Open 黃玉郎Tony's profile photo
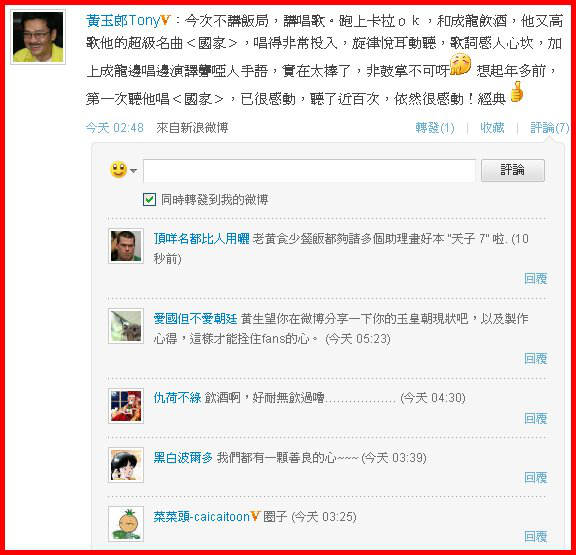 point(38,37)
